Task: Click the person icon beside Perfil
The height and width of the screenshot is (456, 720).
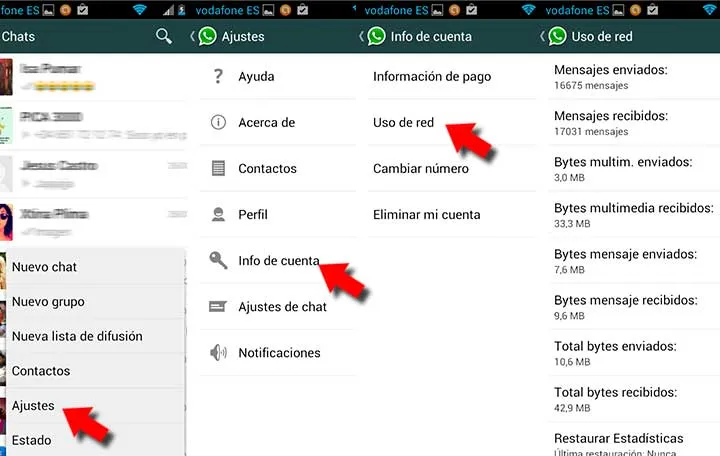Action: pyautogui.click(x=219, y=214)
